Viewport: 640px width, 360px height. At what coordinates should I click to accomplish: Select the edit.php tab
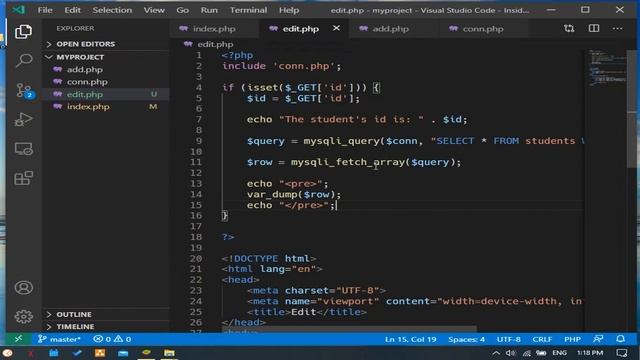point(300,29)
